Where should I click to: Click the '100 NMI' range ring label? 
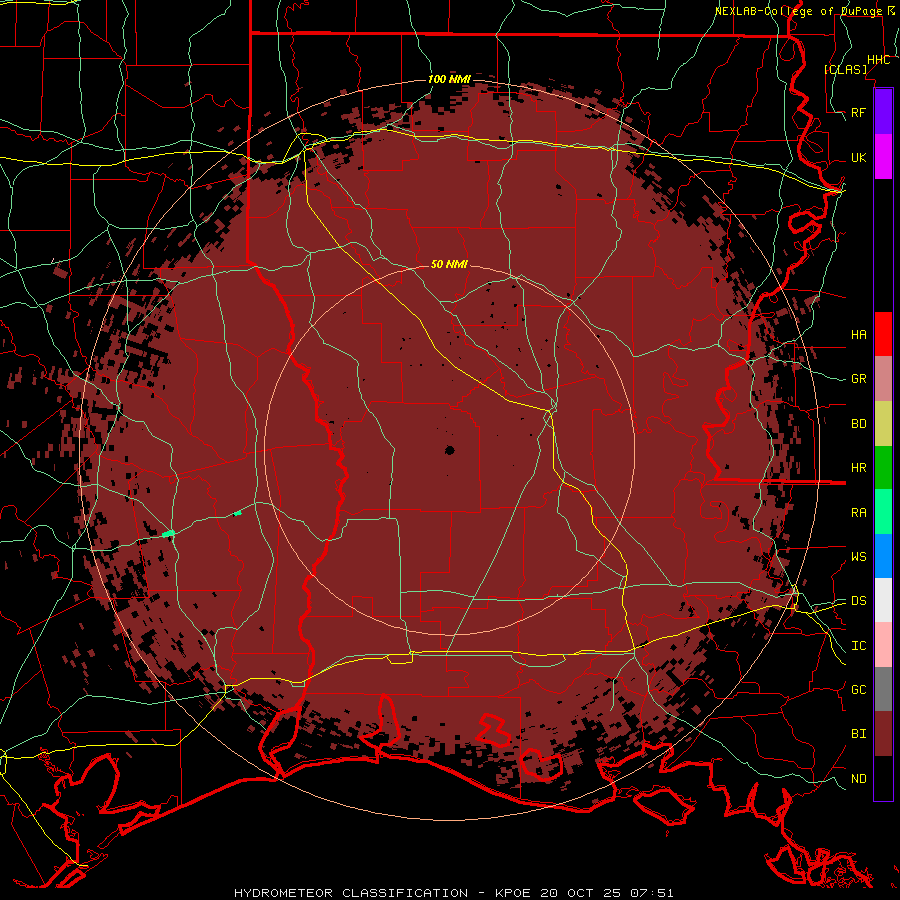449,79
